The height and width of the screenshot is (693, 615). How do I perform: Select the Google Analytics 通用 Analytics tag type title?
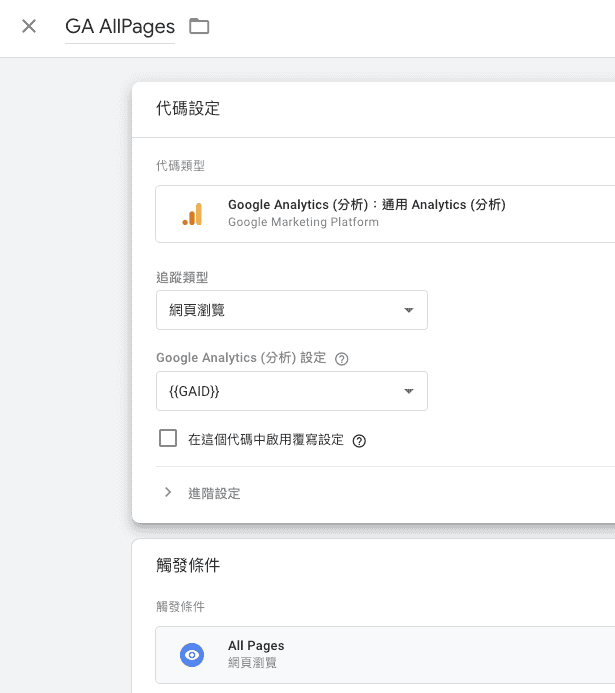click(x=366, y=205)
